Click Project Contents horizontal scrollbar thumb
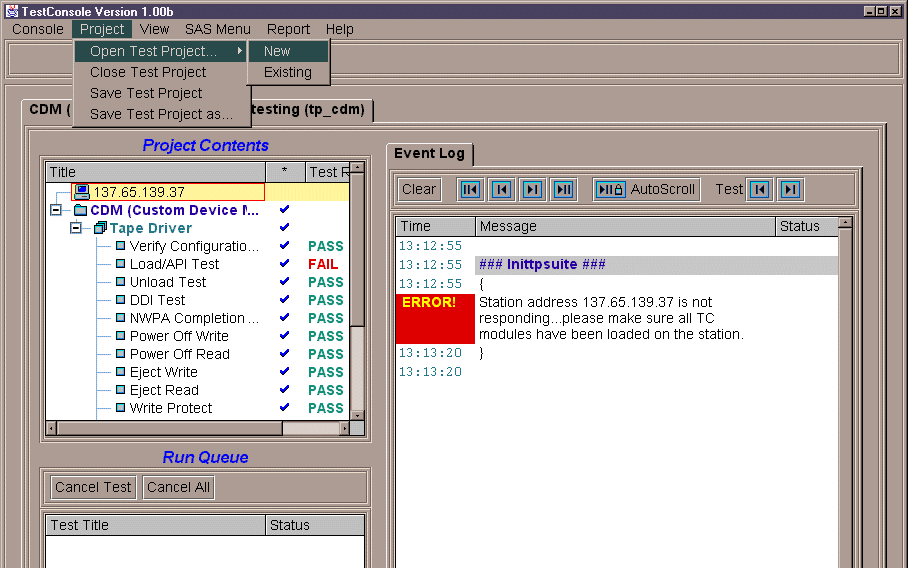This screenshot has height=568, width=908. 170,428
